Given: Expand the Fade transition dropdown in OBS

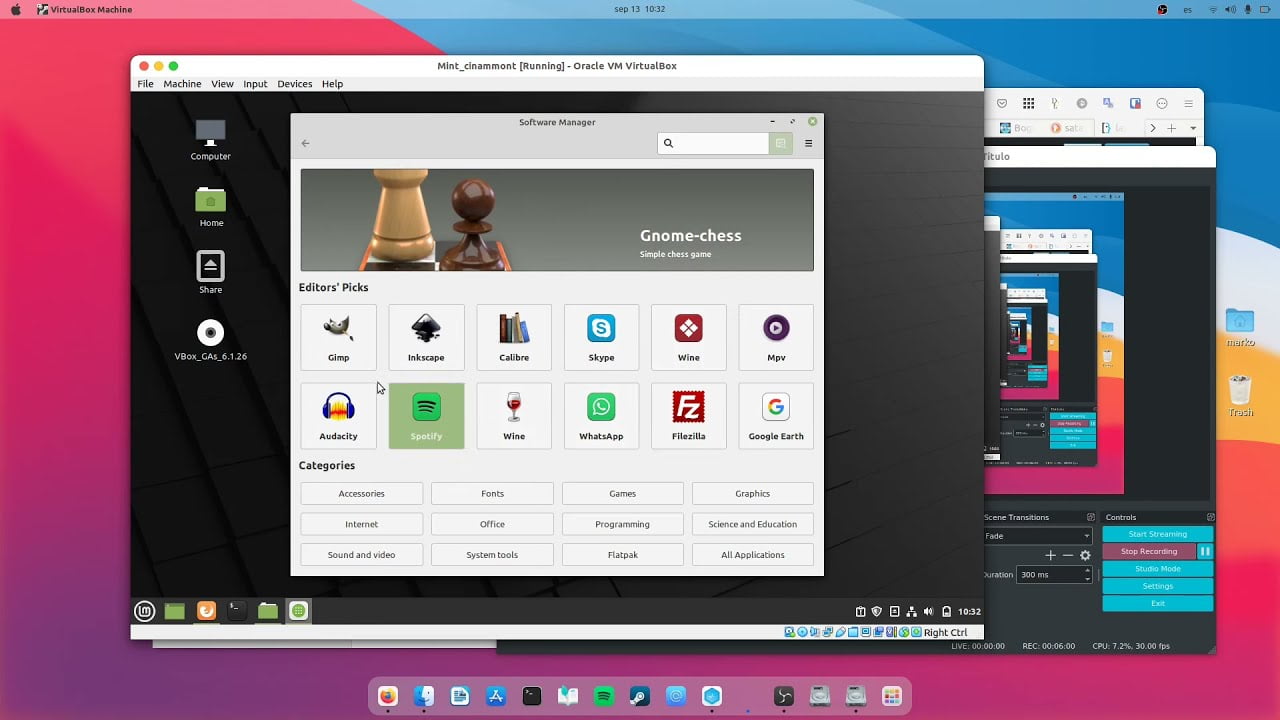Looking at the screenshot, I should click(1037, 536).
